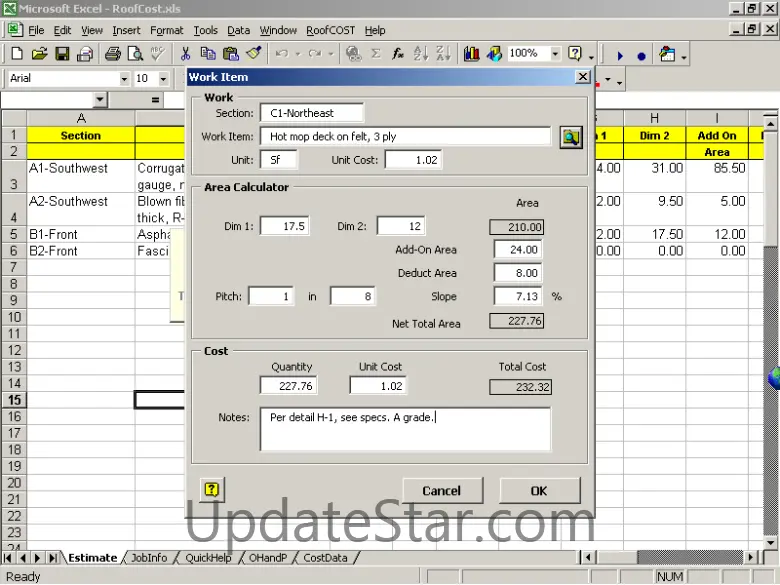Click the vertical scrollbar down arrow
This screenshot has width=780, height=585.
771,543
